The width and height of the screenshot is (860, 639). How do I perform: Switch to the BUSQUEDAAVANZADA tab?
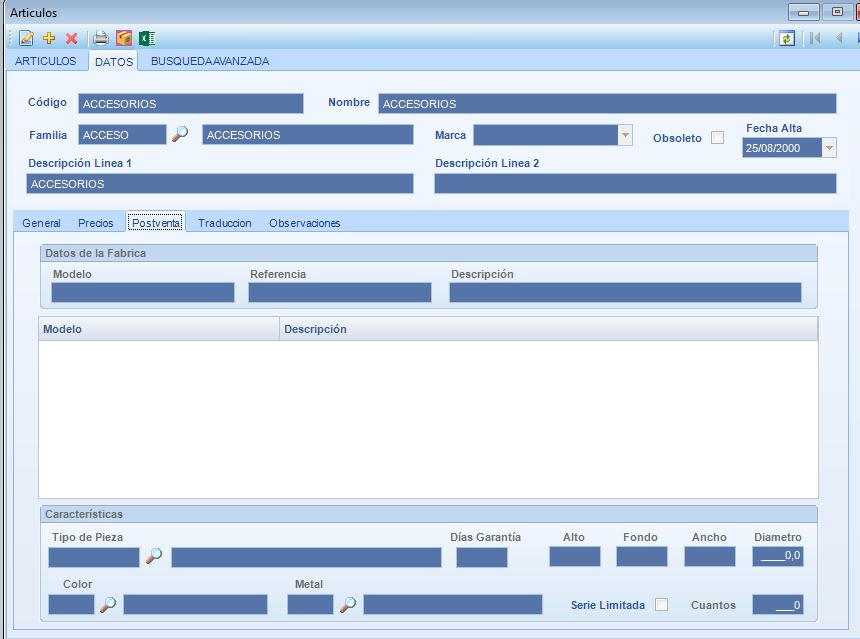[210, 61]
